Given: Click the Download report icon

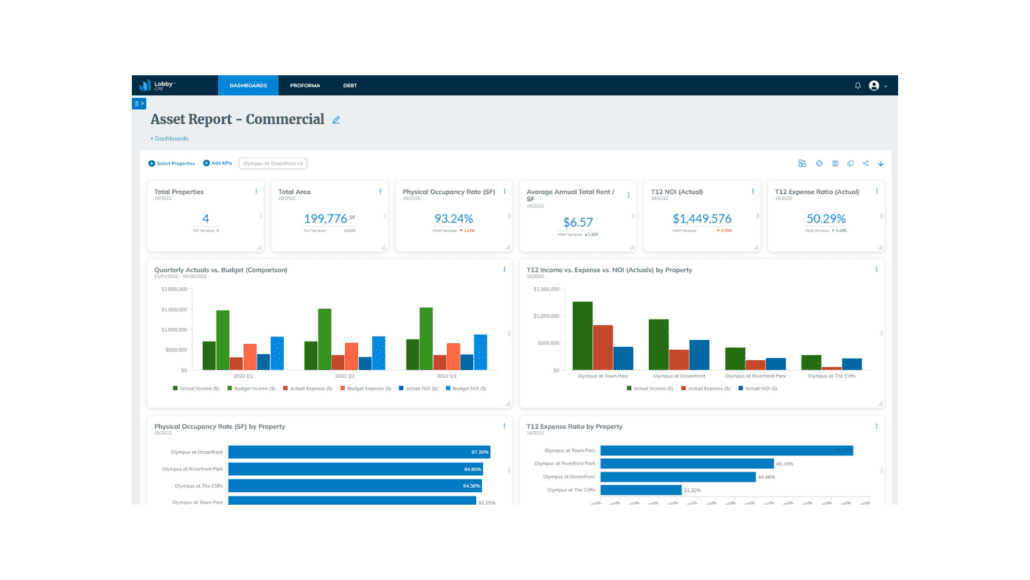Looking at the screenshot, I should 880,163.
